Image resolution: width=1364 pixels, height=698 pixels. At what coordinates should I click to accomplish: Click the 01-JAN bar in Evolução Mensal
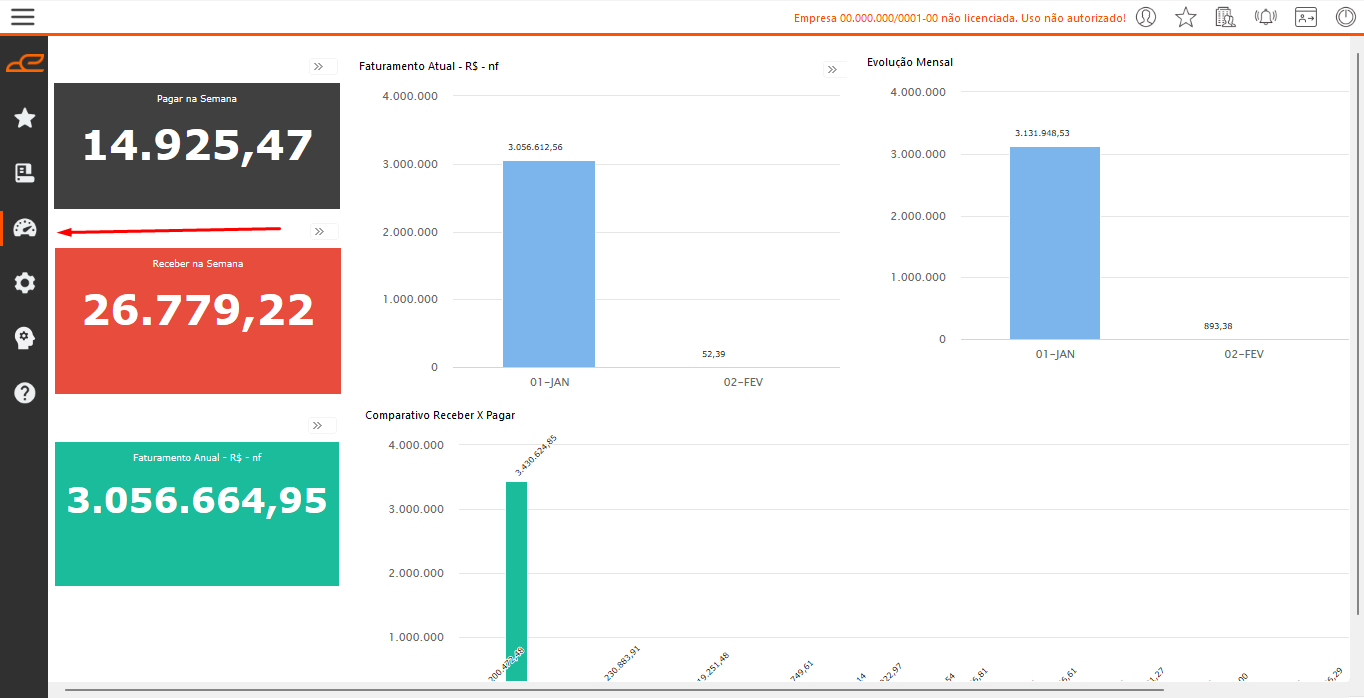1054,243
